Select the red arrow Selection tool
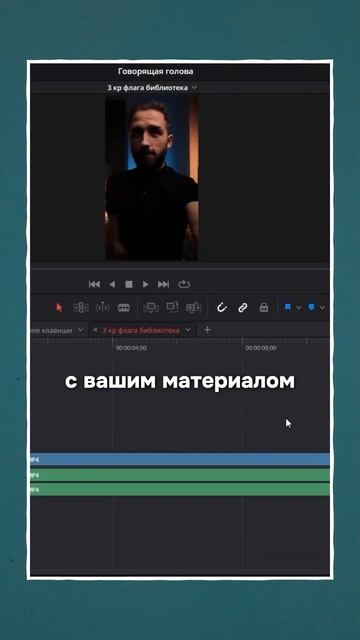 click(60, 307)
